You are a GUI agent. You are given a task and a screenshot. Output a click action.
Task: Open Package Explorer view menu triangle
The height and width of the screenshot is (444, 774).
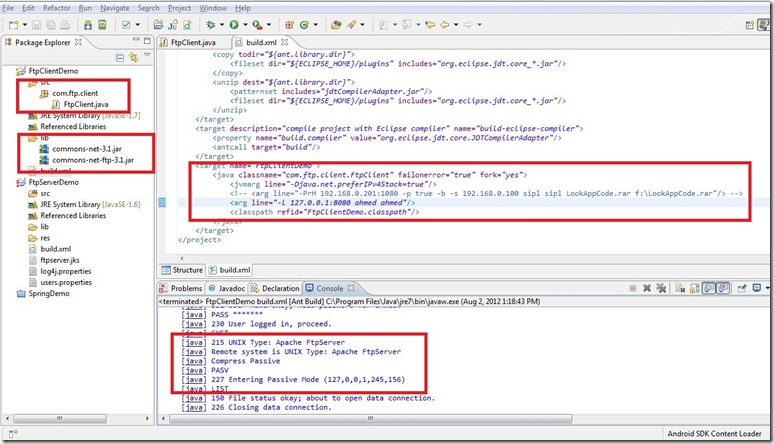coord(147,55)
